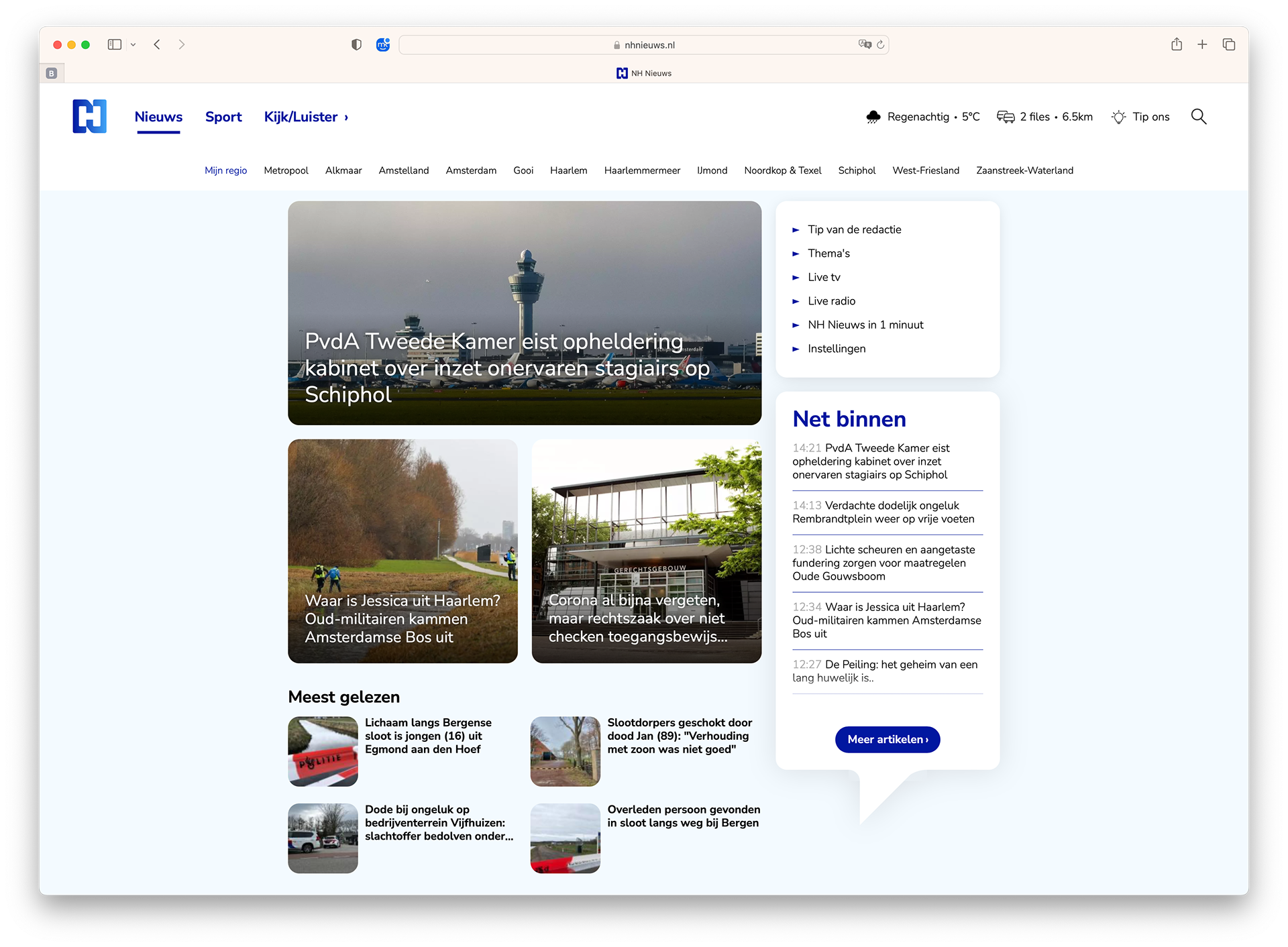Select the Haarlem region menu item

coord(568,170)
